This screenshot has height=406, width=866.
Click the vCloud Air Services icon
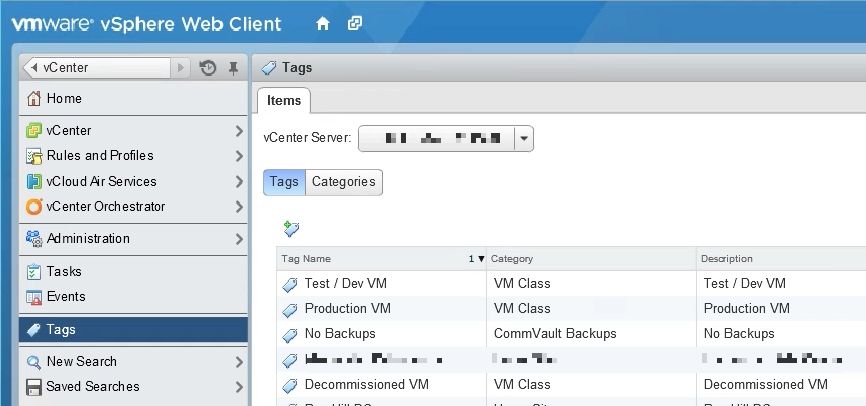(34, 182)
